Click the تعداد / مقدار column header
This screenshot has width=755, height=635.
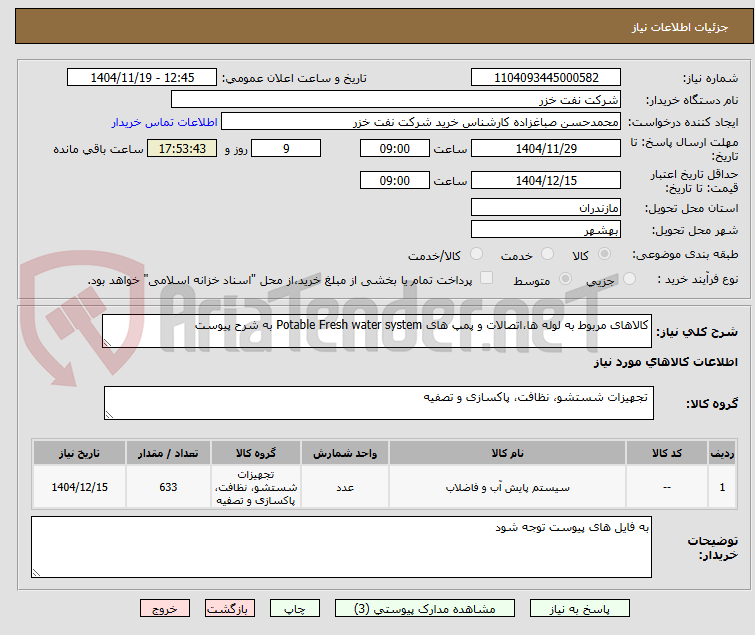[168, 453]
